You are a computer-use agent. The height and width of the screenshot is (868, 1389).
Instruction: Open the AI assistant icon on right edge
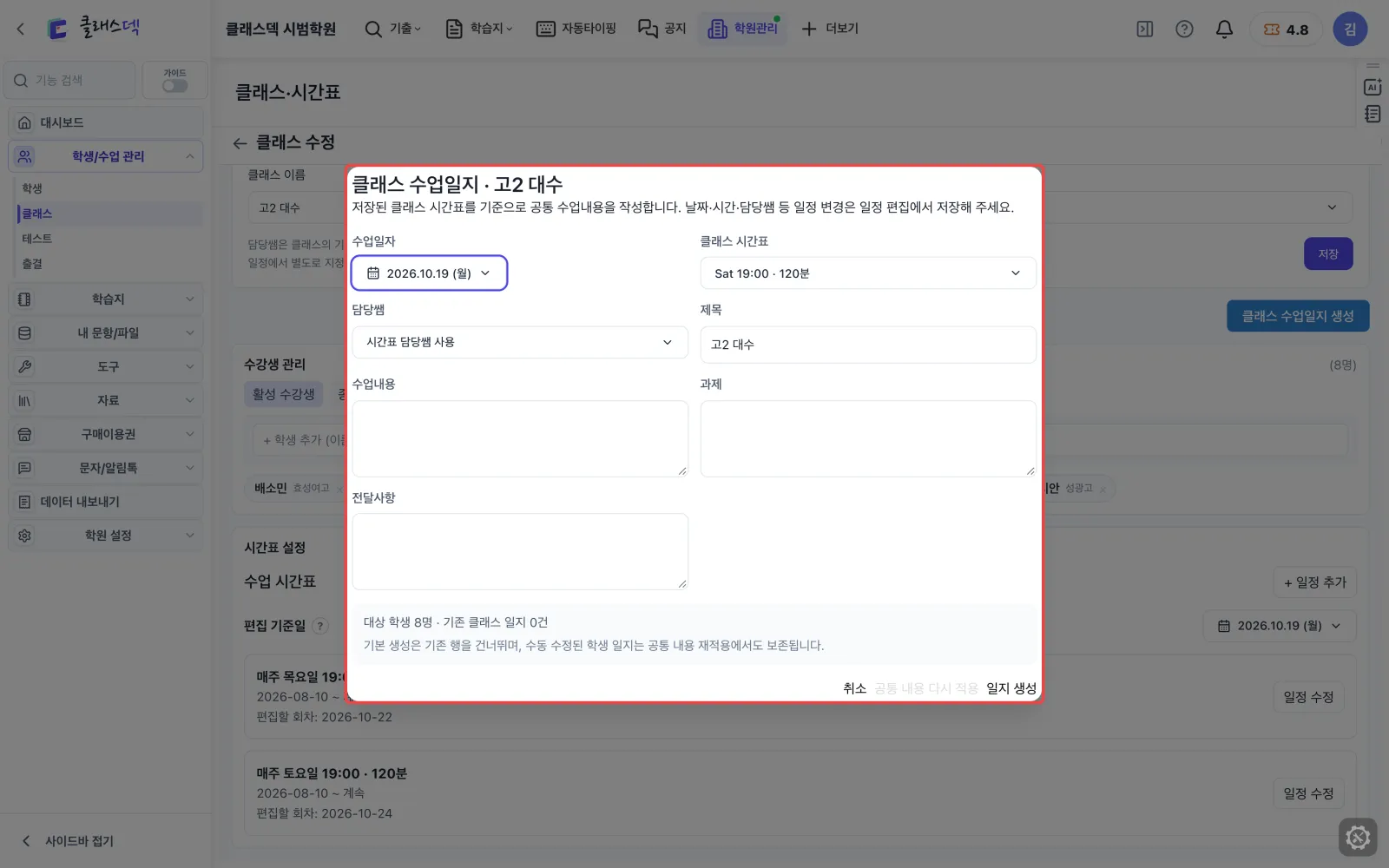(x=1373, y=87)
